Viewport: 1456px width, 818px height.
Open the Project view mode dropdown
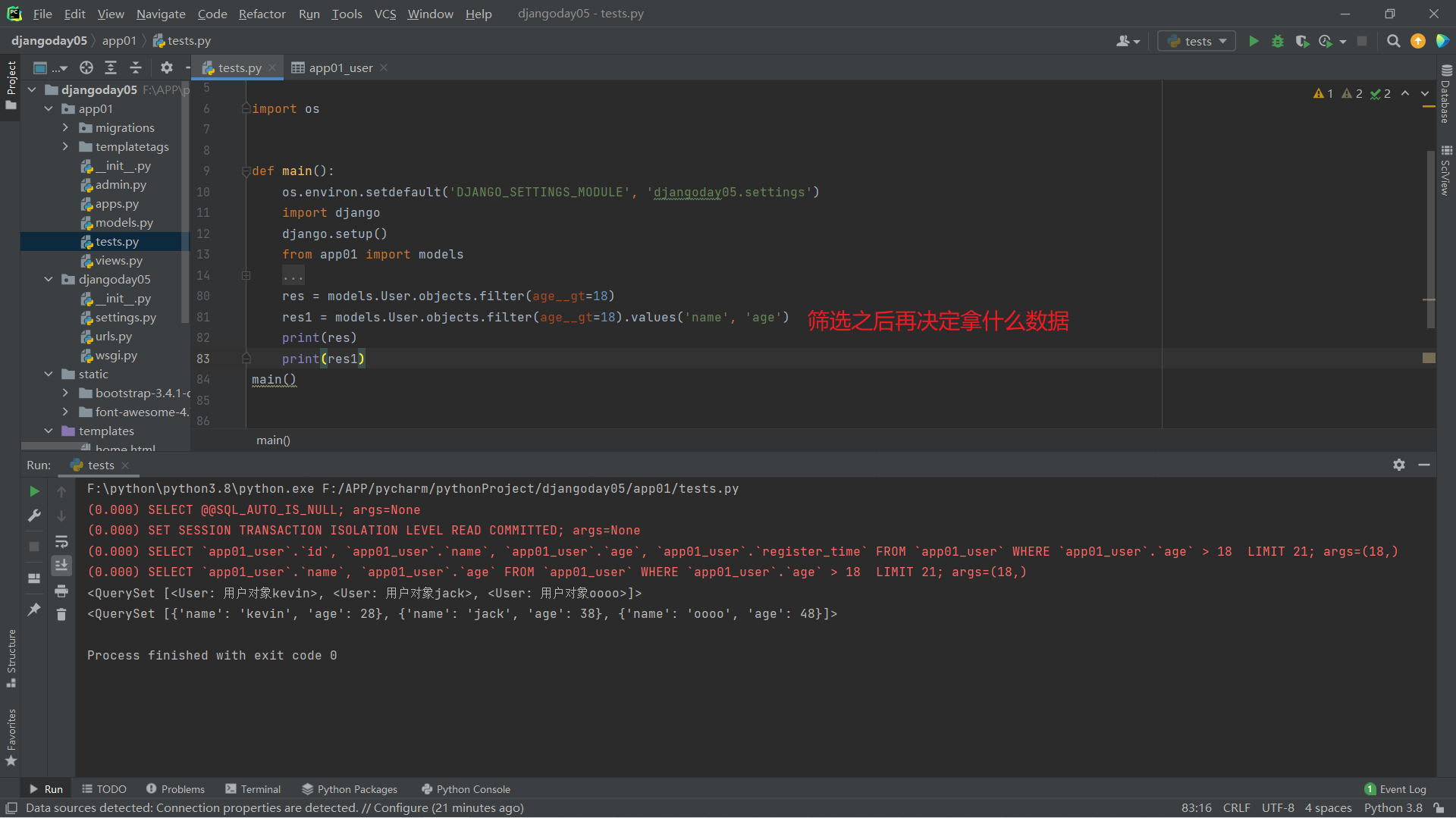51,67
